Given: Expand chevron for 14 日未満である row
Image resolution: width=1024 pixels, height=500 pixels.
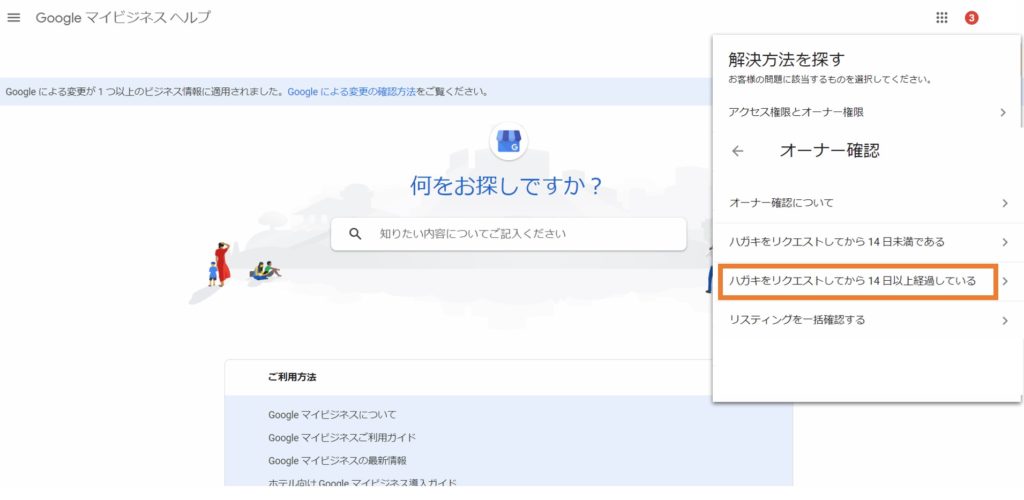Looking at the screenshot, I should (1005, 242).
